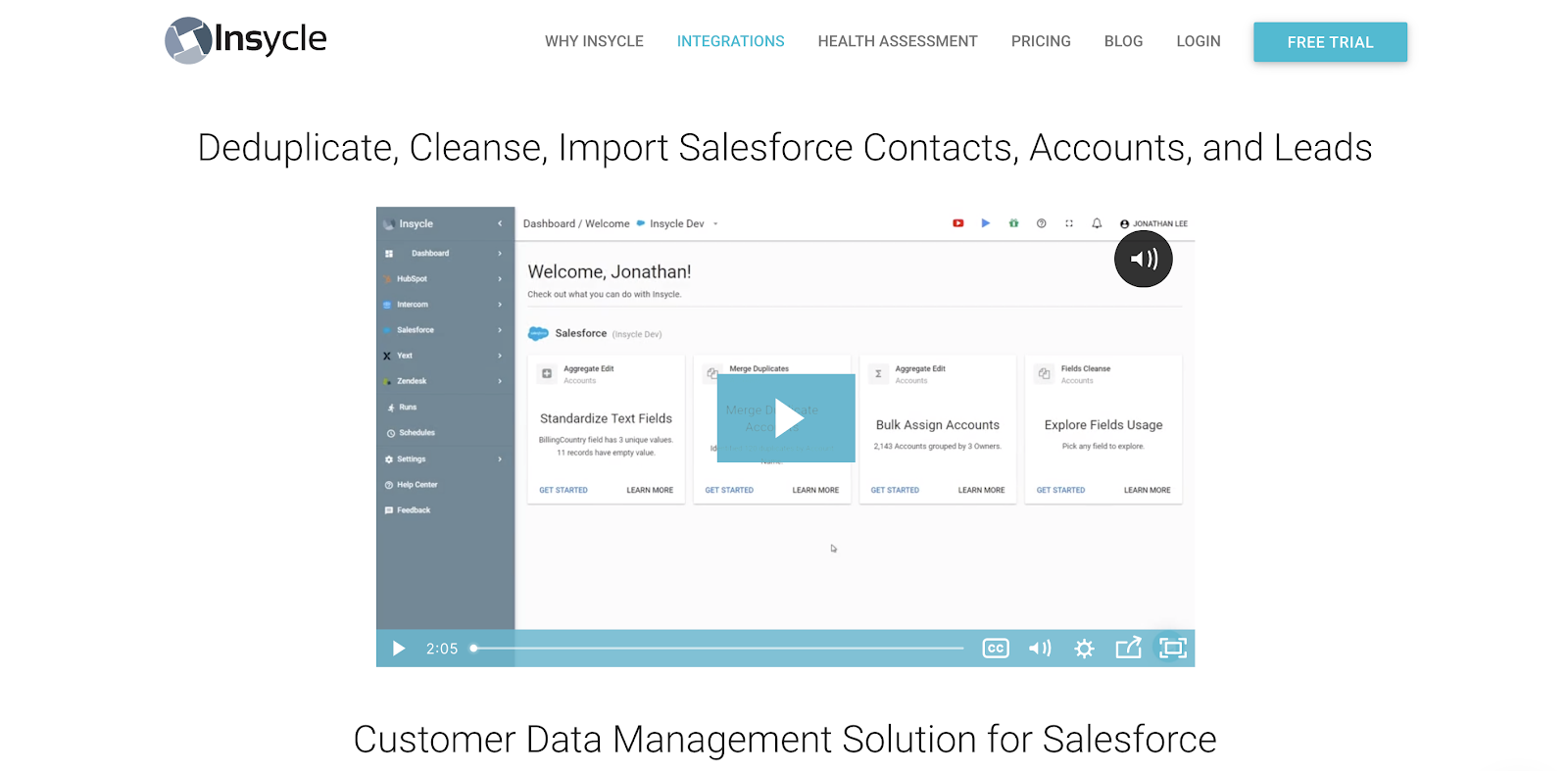1568x771 pixels.
Task: Click 'Welcome, Jonathan!' heading
Action: tap(610, 271)
